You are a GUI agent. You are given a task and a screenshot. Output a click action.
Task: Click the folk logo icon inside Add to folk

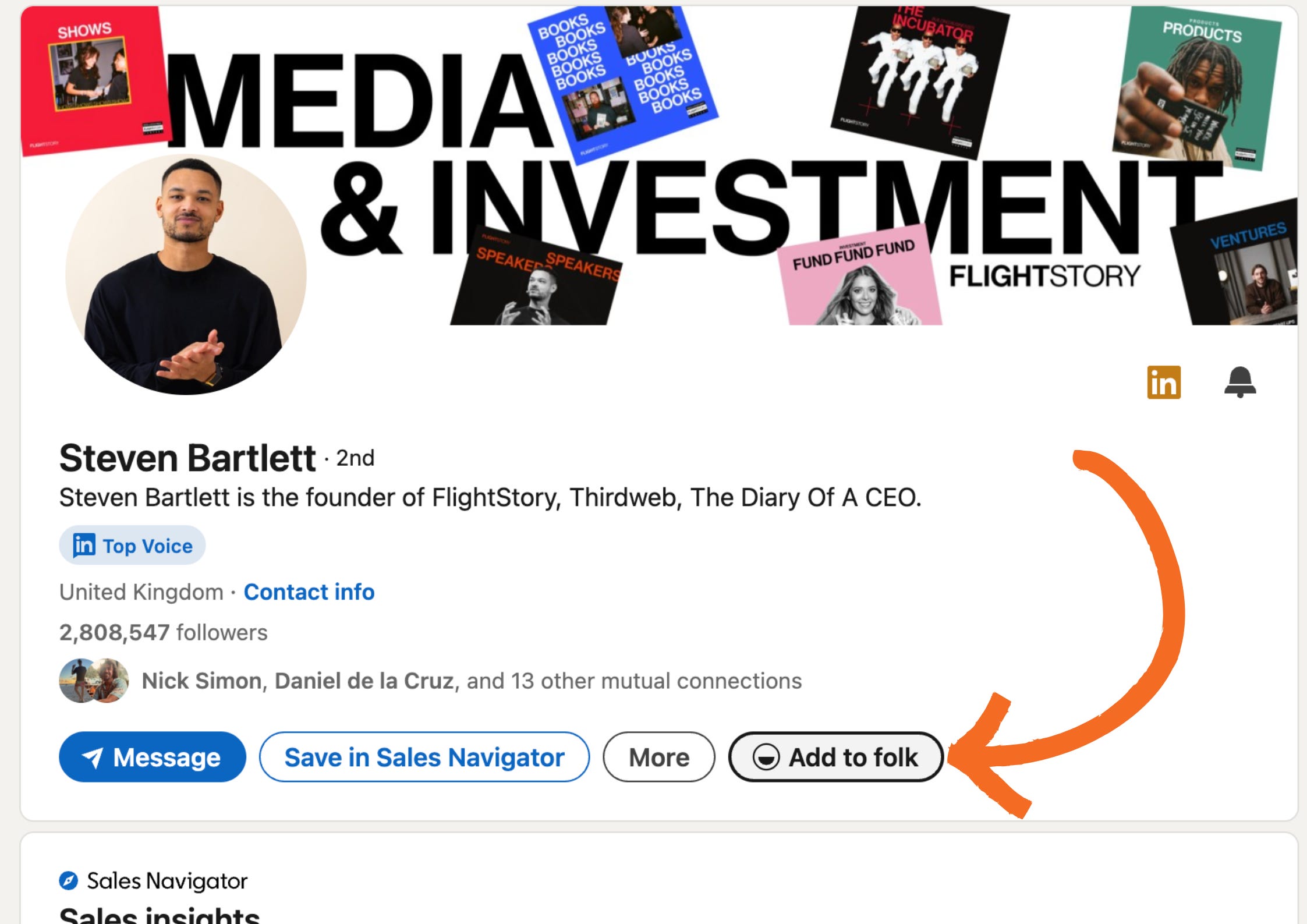coord(766,757)
